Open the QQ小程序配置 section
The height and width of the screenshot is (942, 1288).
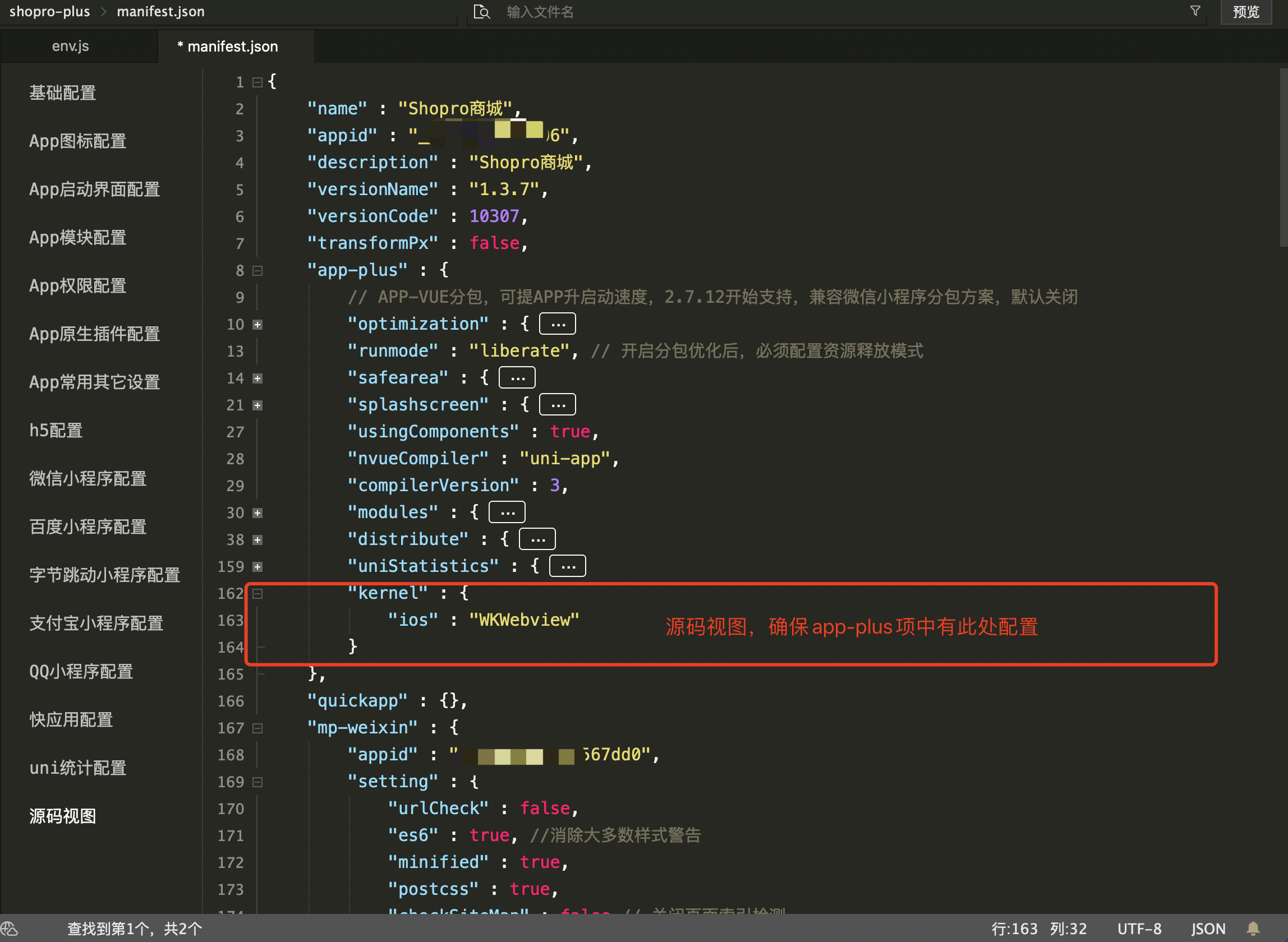pyautogui.click(x=81, y=671)
